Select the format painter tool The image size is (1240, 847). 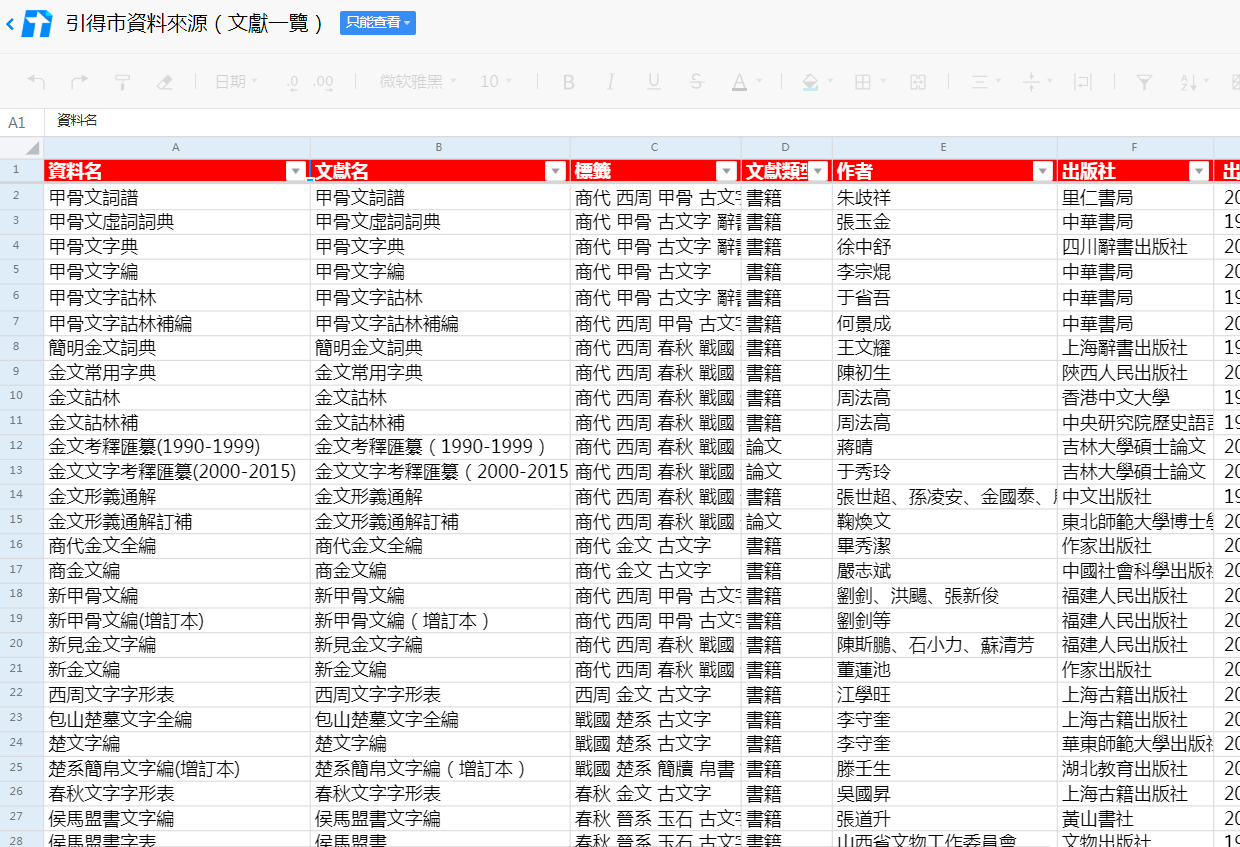pyautogui.click(x=122, y=82)
